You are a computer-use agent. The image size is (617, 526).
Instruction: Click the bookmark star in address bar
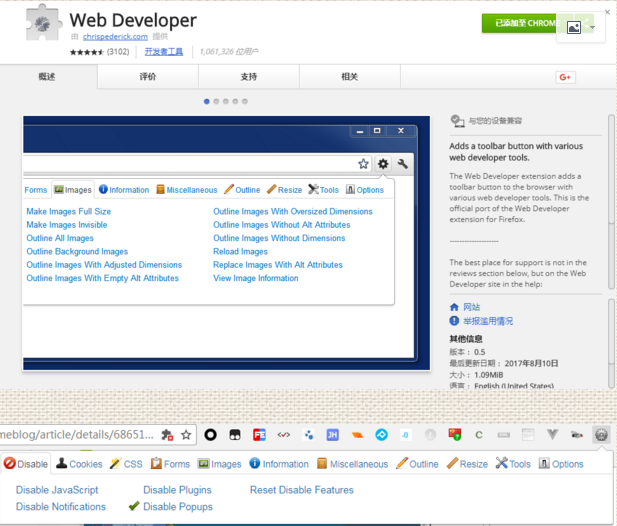(x=186, y=435)
